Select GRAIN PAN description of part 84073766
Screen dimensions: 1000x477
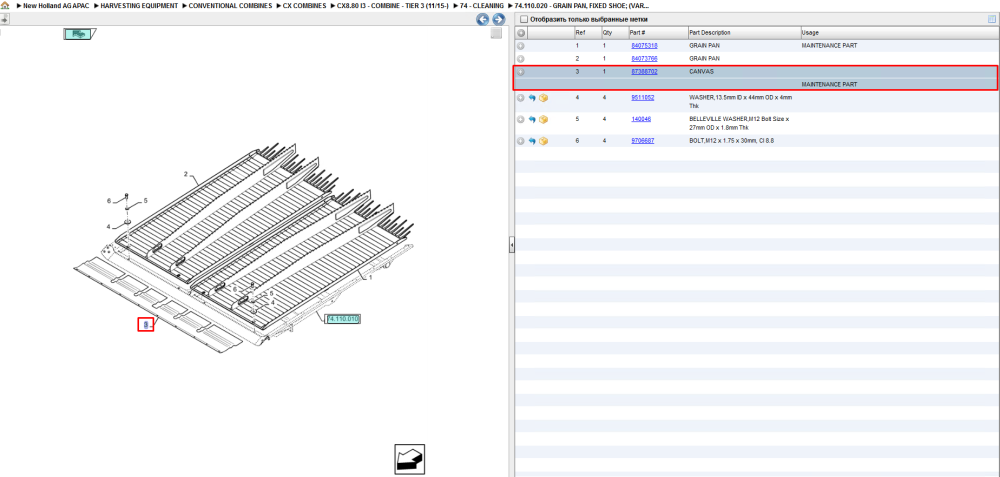(705, 59)
